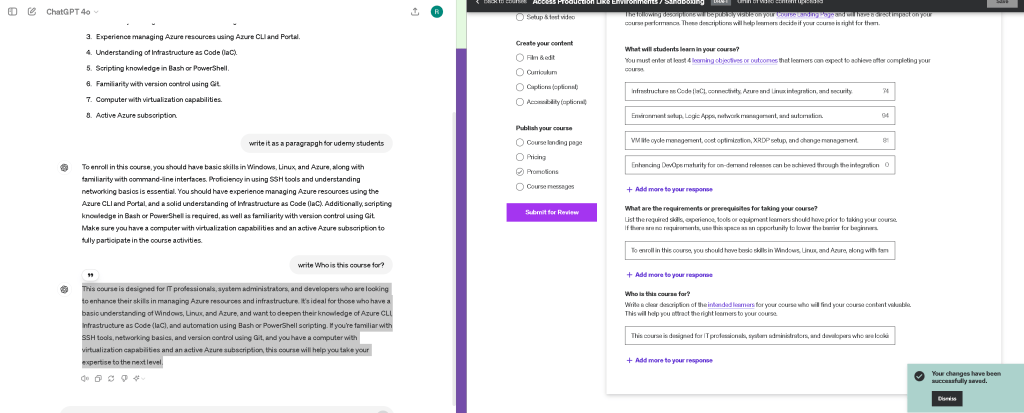Mark the response with the thumbs down icon
Viewport: 1024px width, 413px height.
coord(124,378)
